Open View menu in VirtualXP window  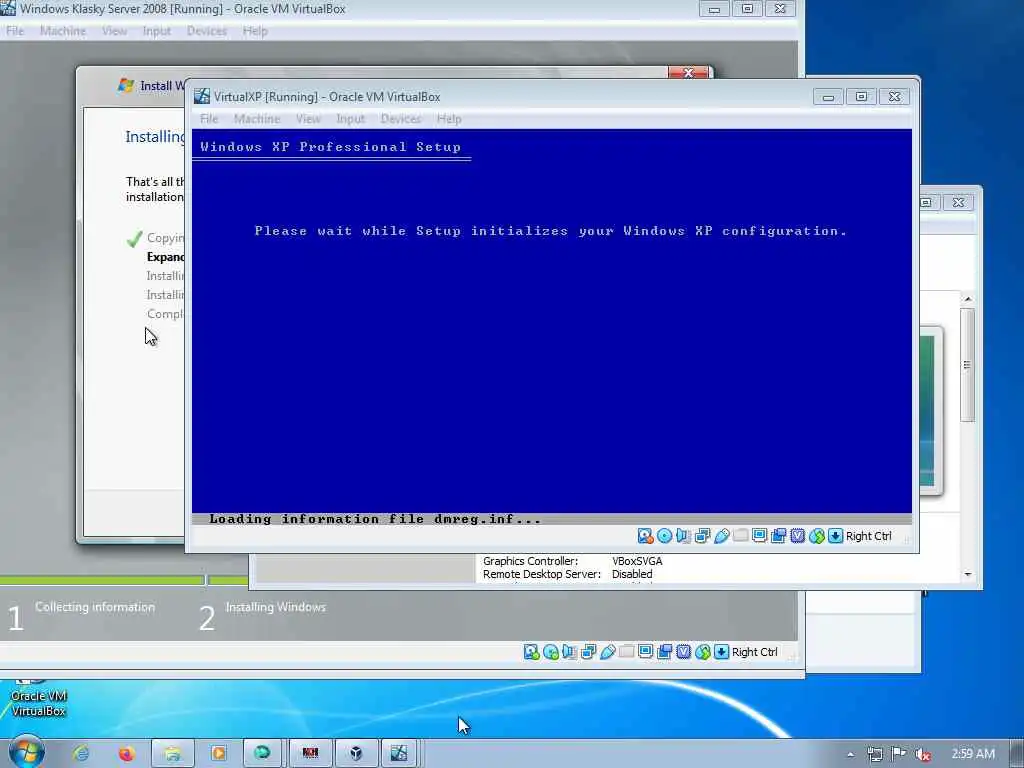coord(308,119)
